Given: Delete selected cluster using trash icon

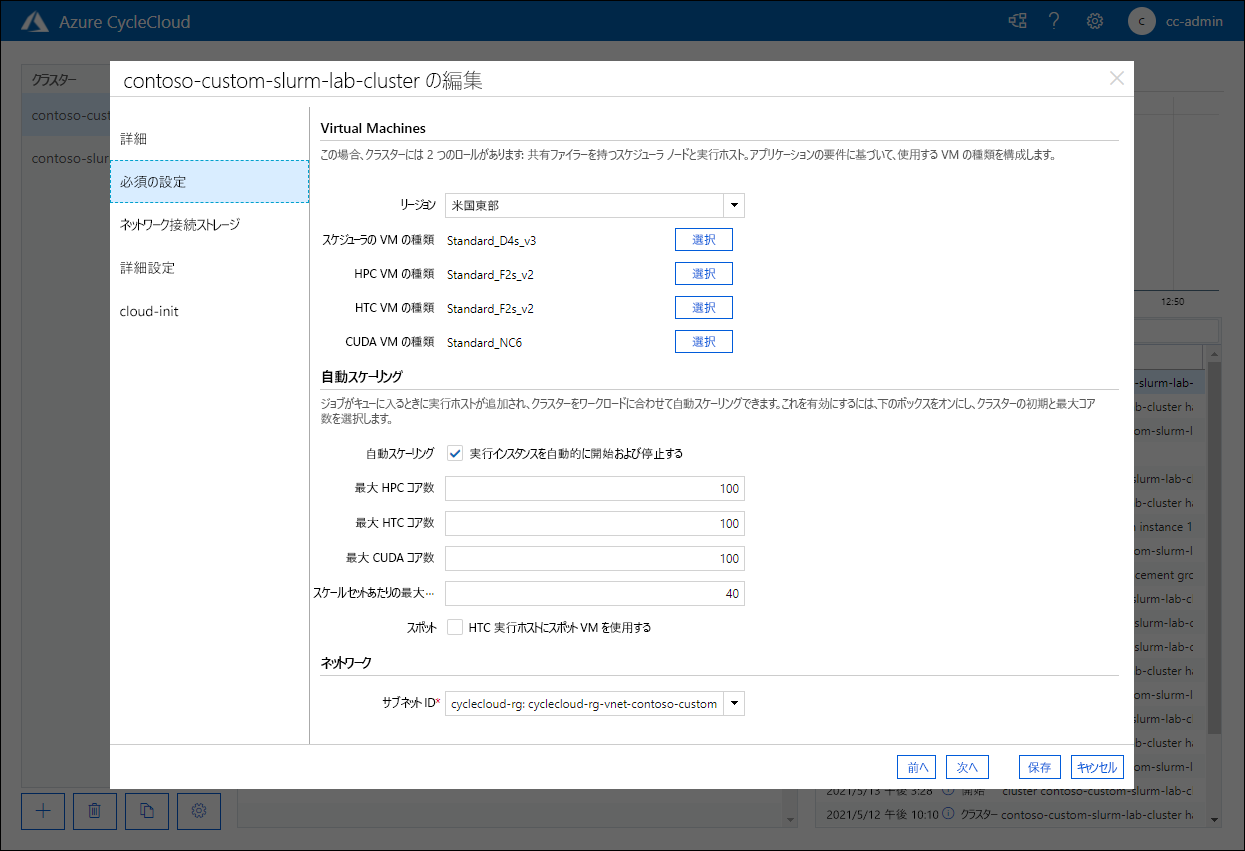Looking at the screenshot, I should (94, 811).
